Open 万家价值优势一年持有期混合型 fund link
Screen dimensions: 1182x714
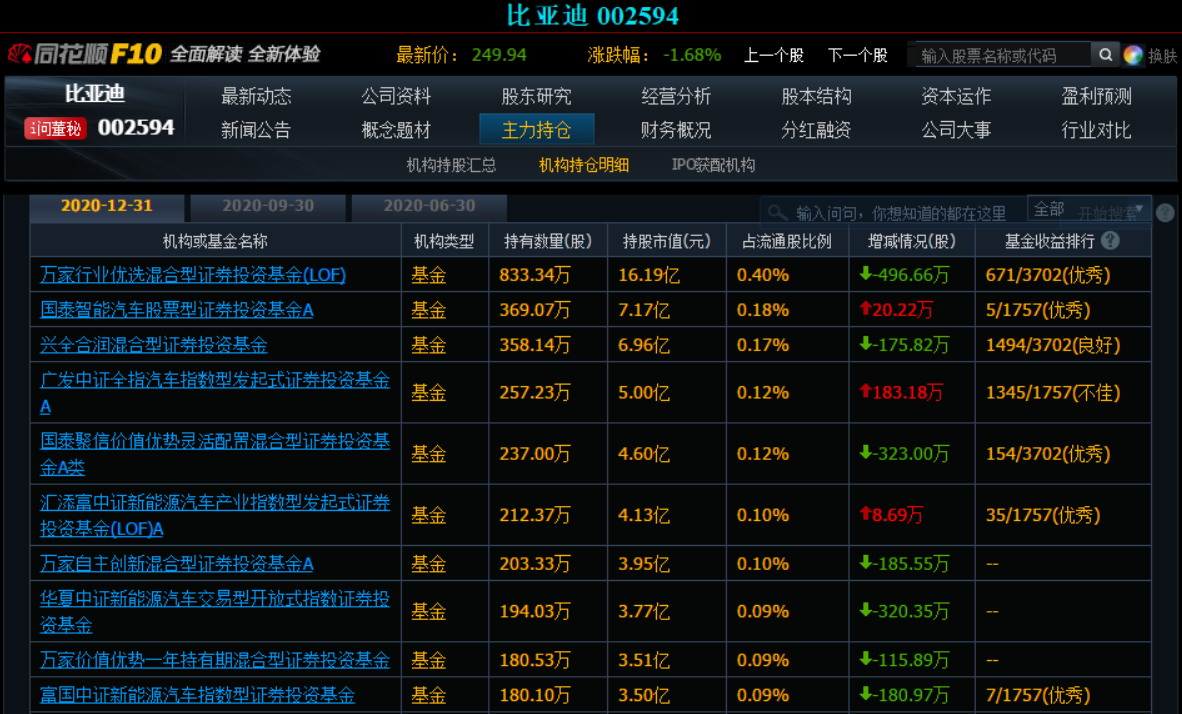click(x=214, y=660)
